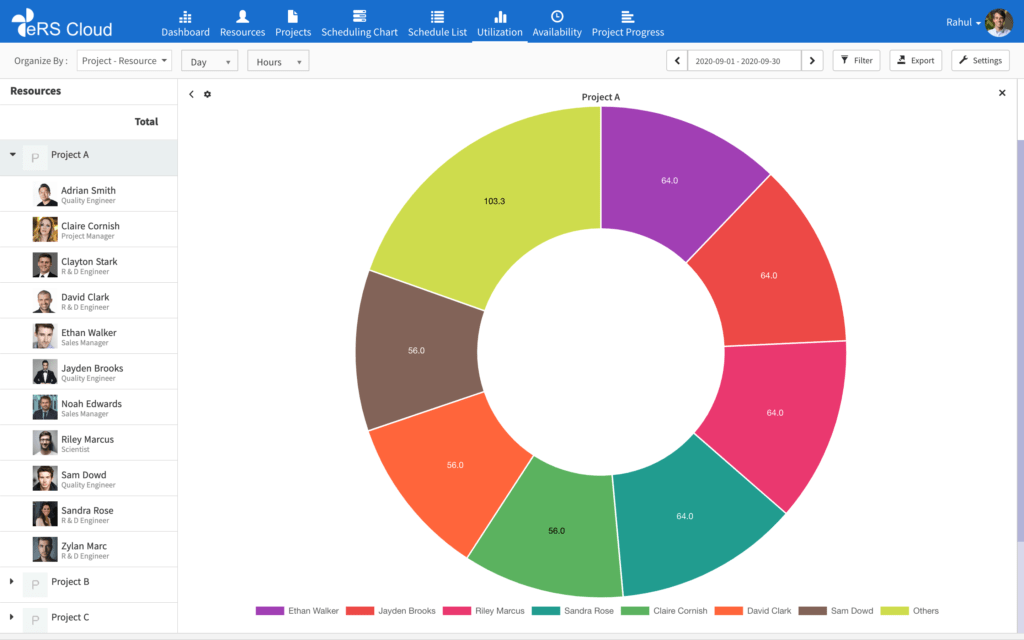Open the Day interval dropdown

(x=210, y=61)
